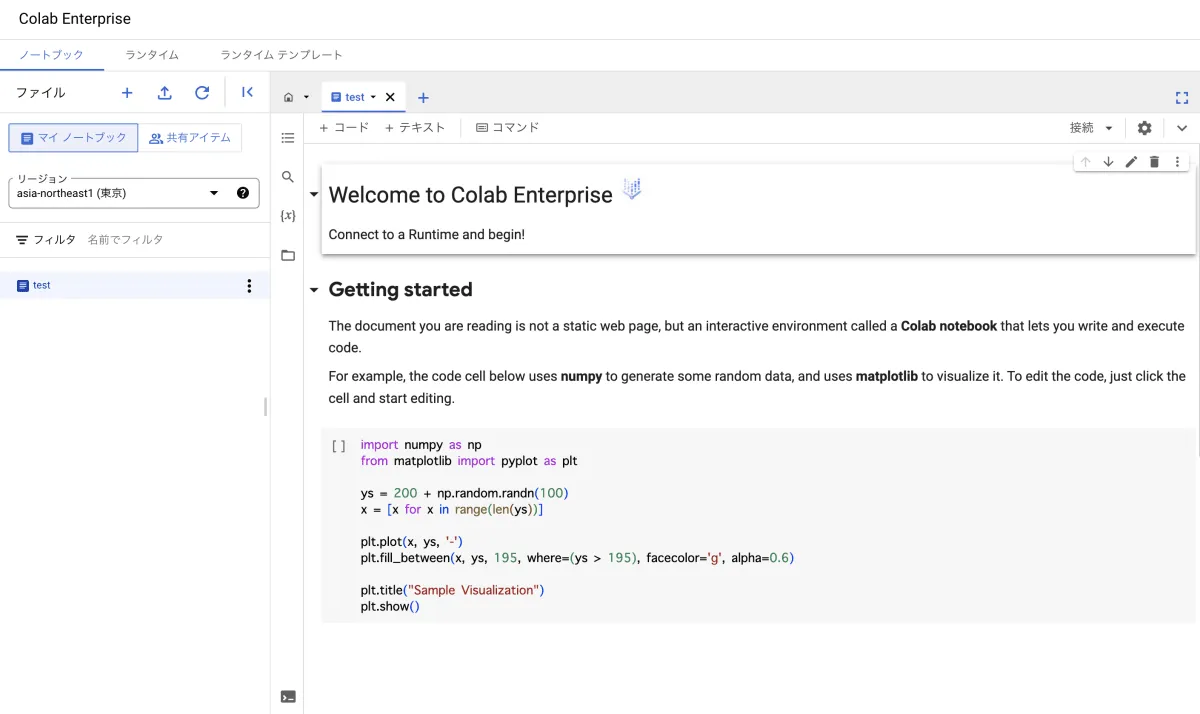Viewport: 1200px width, 714px height.
Task: Expand the 接続 dropdown arrow
Action: [x=1109, y=128]
